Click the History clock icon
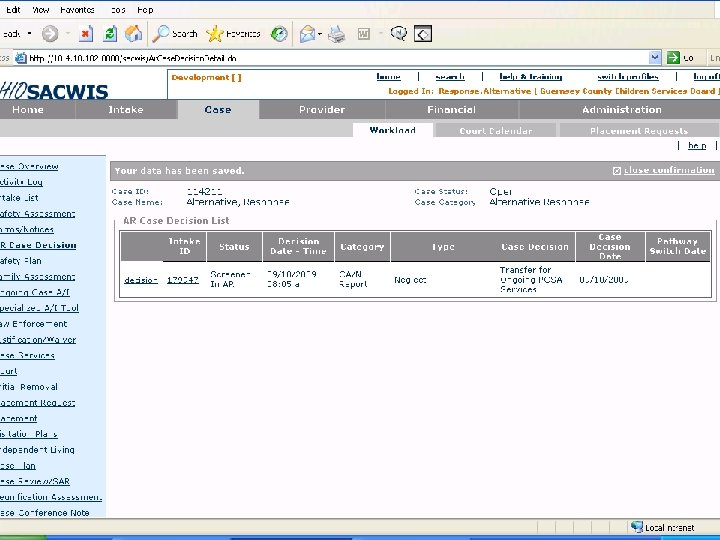Viewport: 720px width, 540px height. 279,34
